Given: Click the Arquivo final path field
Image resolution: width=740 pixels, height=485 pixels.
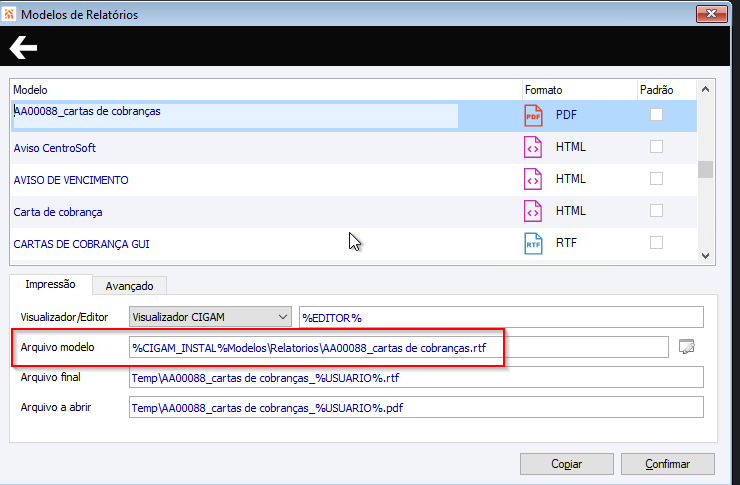Looking at the screenshot, I should point(416,377).
